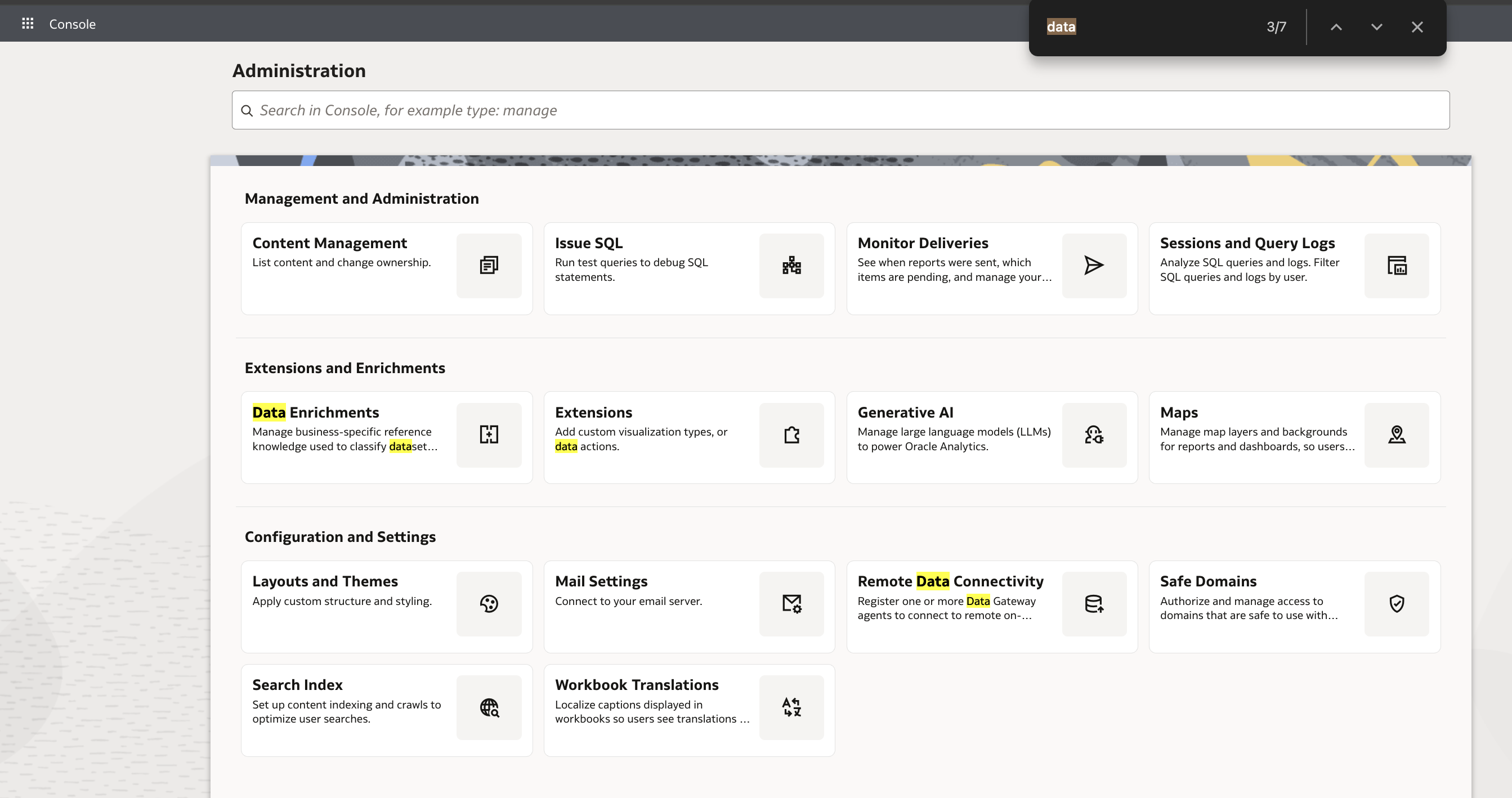The height and width of the screenshot is (798, 1512).
Task: Click the Sessions and Query Logs icon
Action: pyautogui.click(x=1397, y=265)
